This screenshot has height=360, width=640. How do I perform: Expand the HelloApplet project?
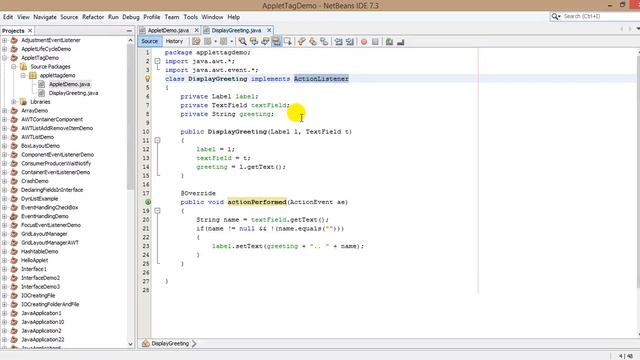tap(4, 260)
